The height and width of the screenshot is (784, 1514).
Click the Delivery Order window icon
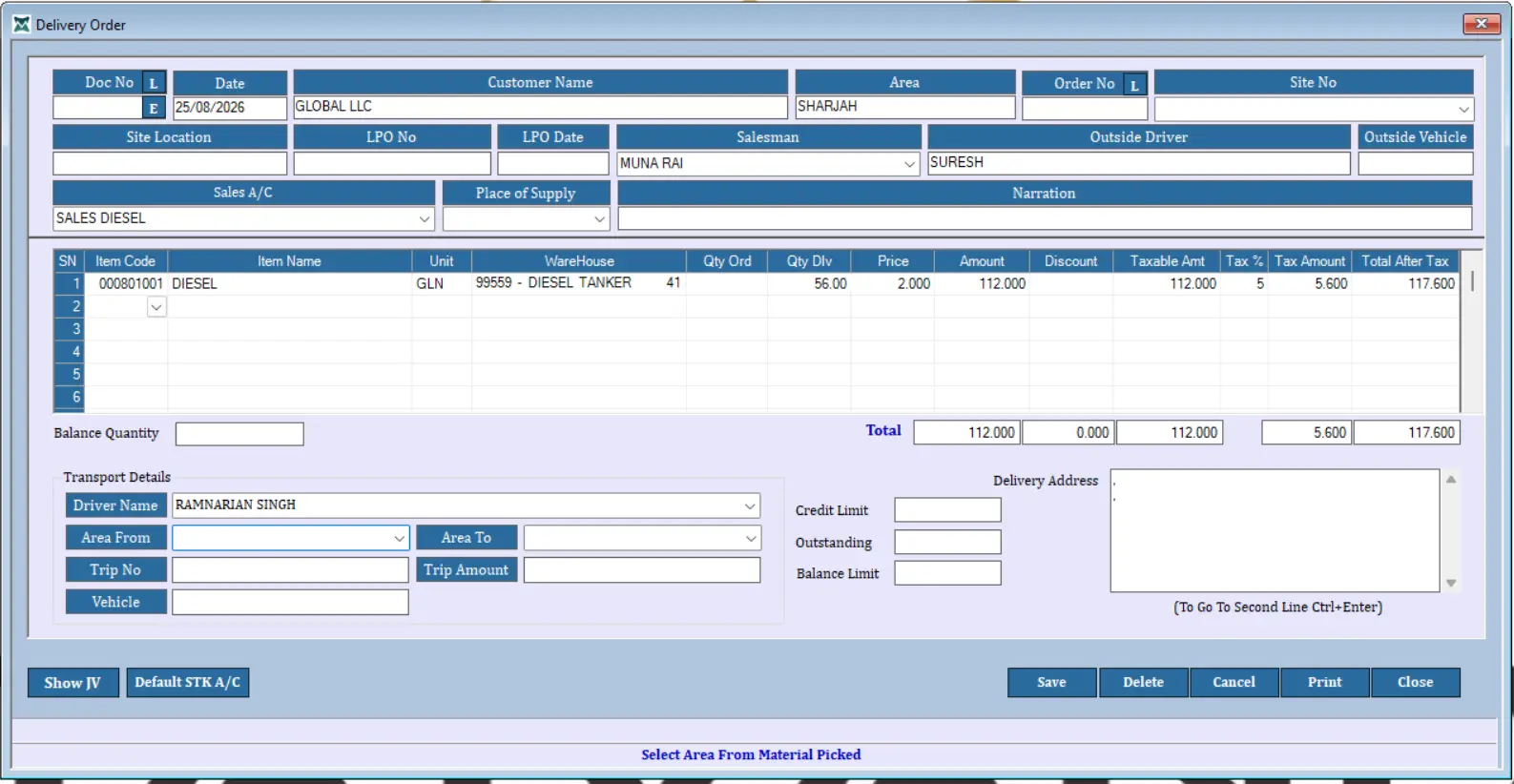click(21, 24)
